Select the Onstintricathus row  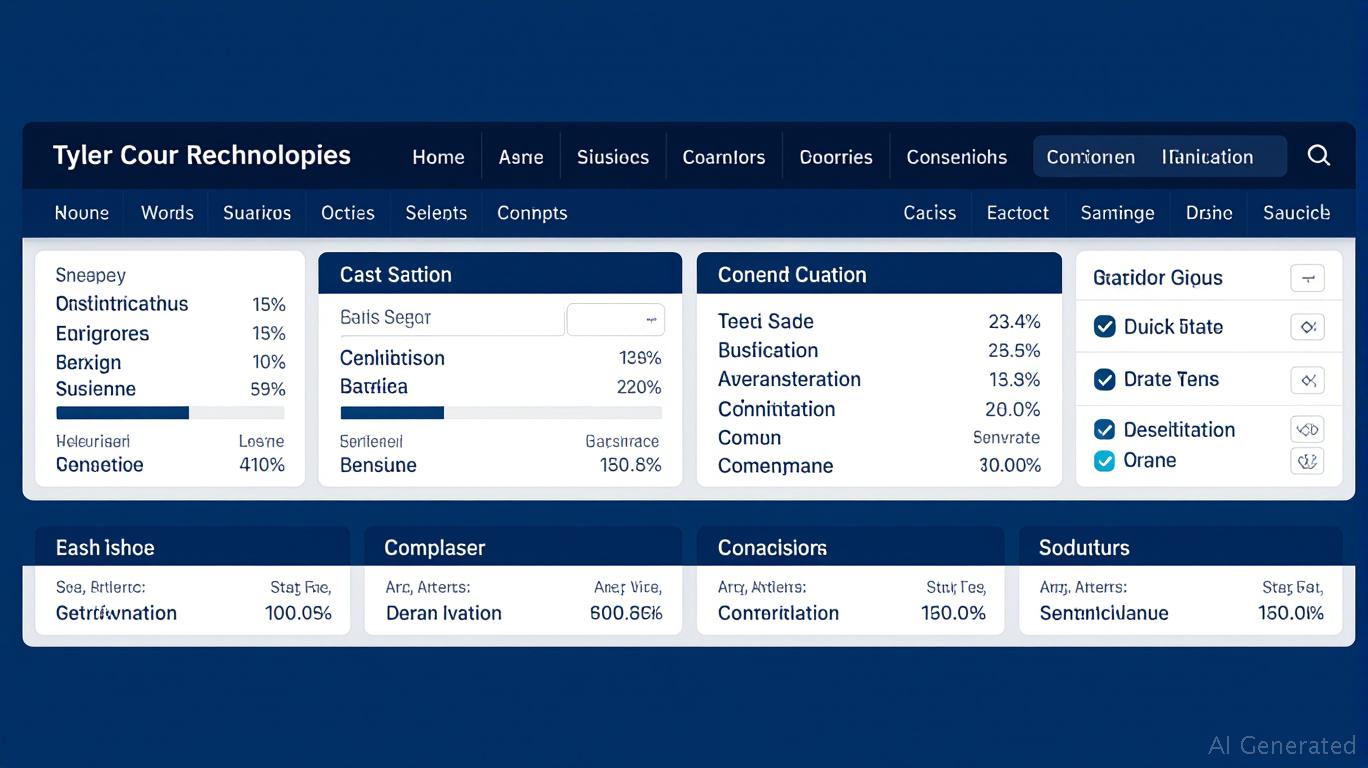170,304
